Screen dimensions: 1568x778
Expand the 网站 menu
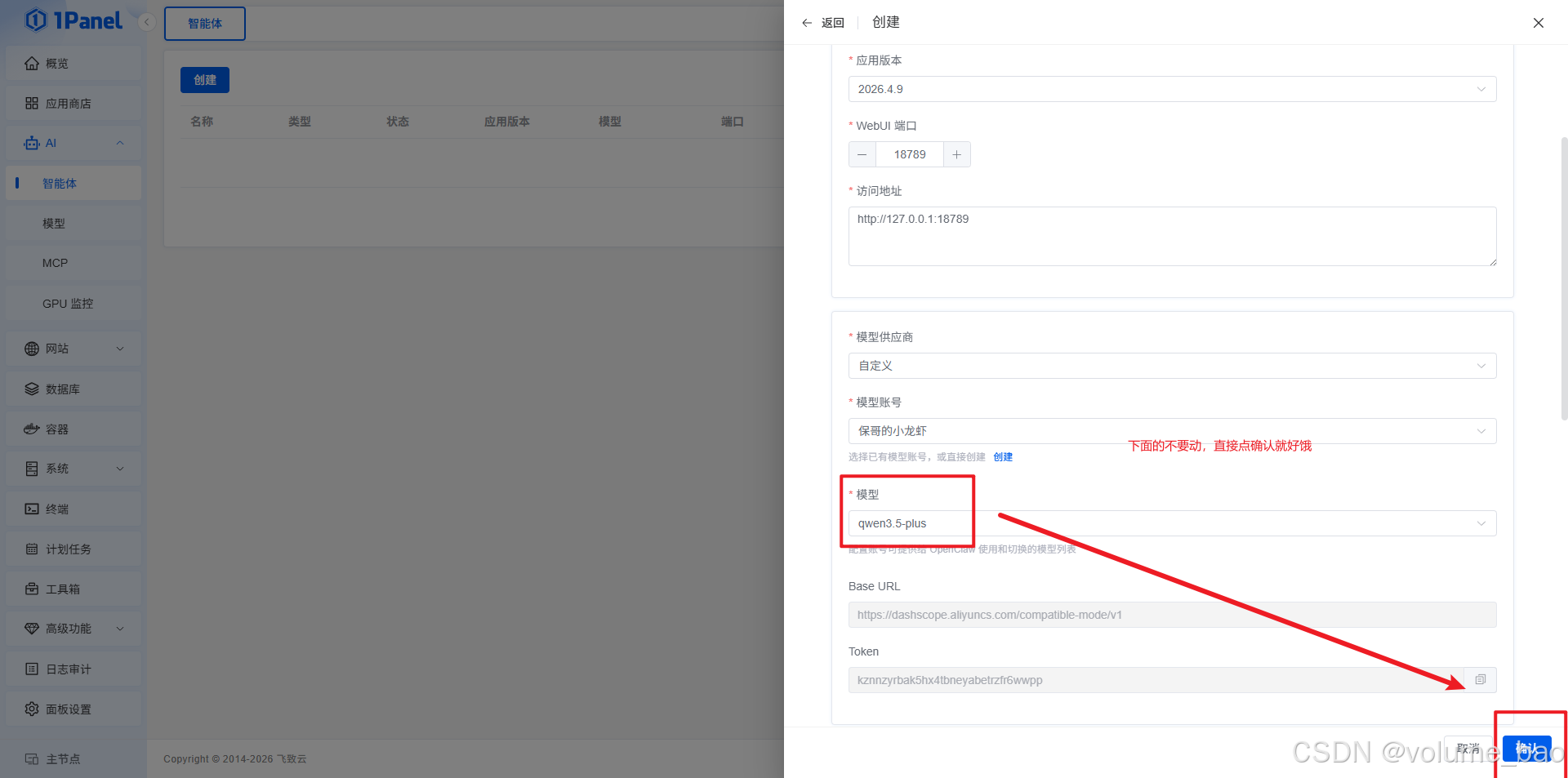pos(73,349)
